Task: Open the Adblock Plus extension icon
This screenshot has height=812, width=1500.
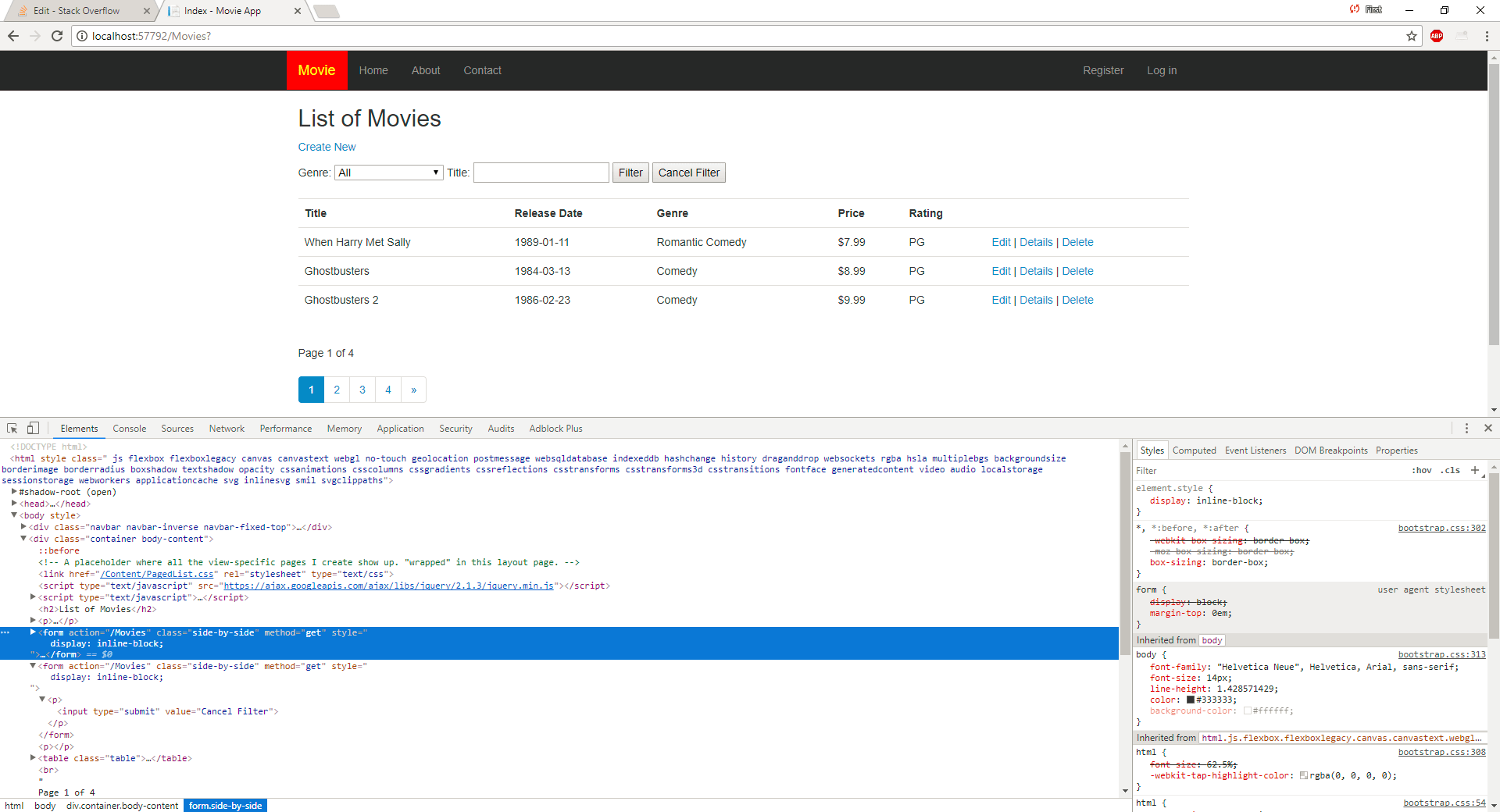Action: [x=1437, y=36]
